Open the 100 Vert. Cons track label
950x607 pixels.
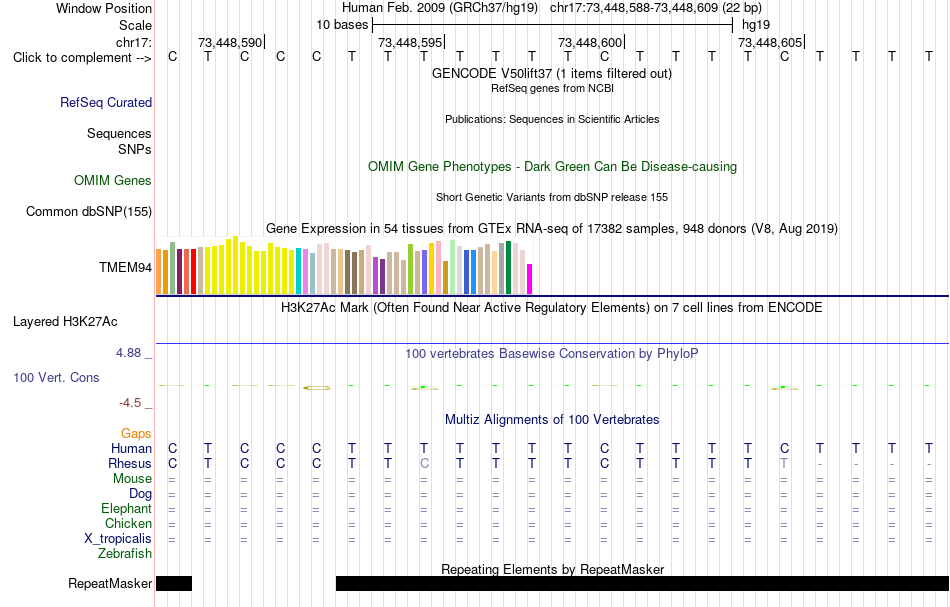pos(56,377)
